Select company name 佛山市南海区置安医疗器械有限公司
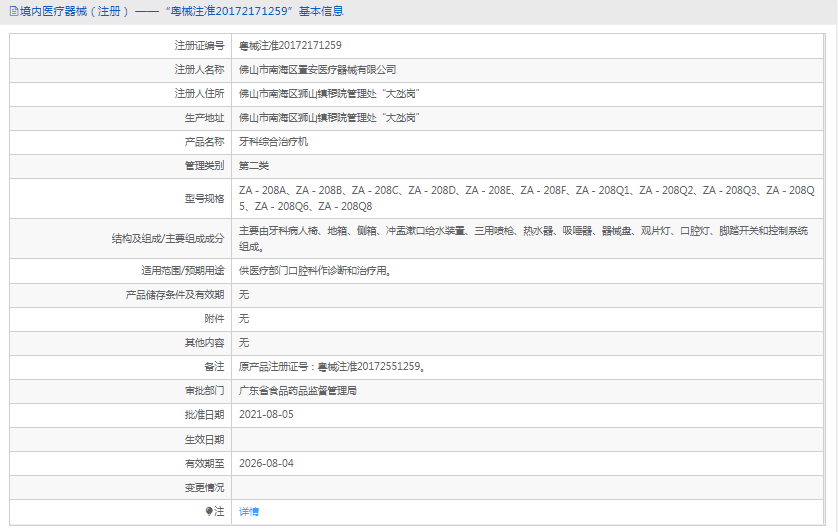Screen dimensions: 838x532 317,70
